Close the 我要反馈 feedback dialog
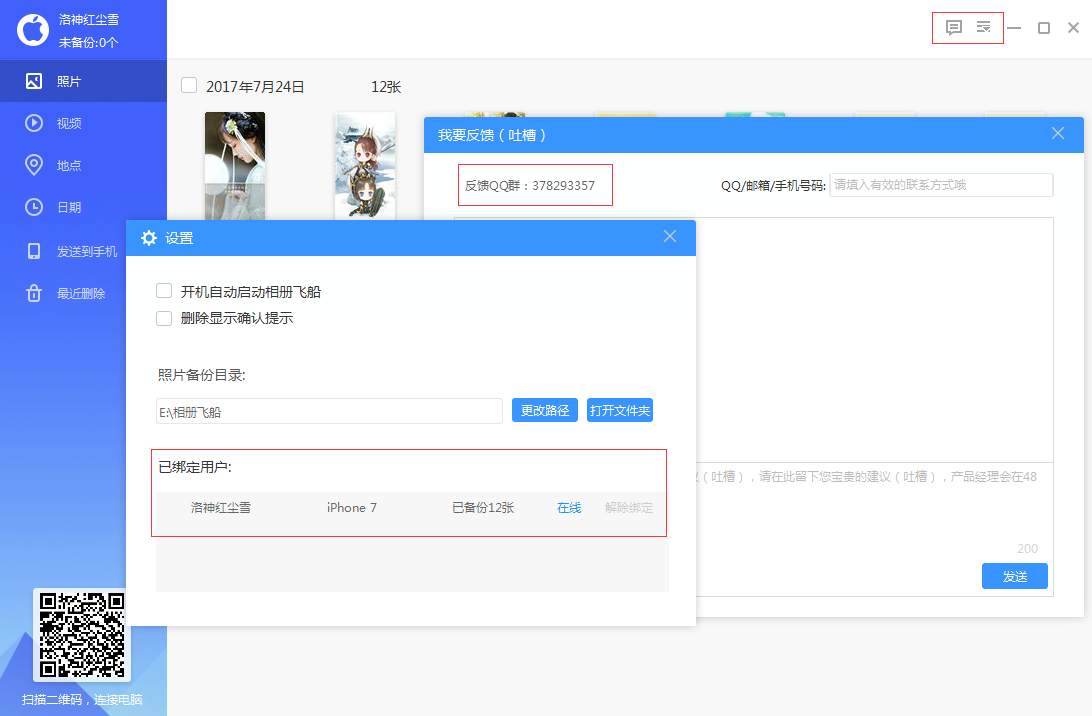1092x716 pixels. click(1058, 134)
